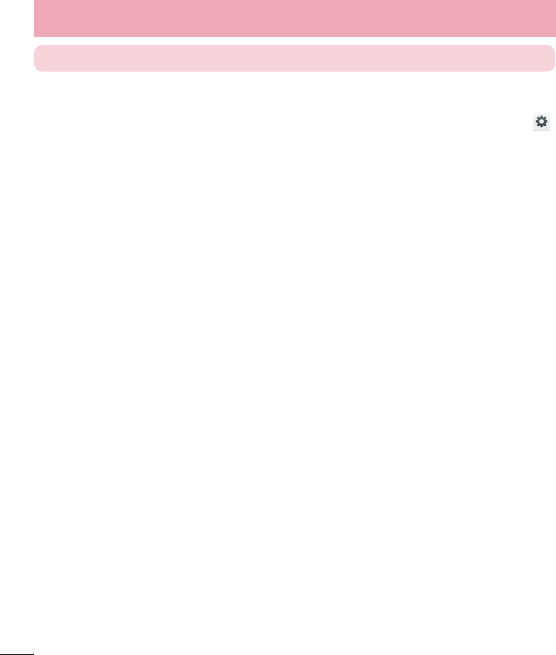Click the pink top header strip
The width and height of the screenshot is (556, 655).
pyautogui.click(x=295, y=18)
